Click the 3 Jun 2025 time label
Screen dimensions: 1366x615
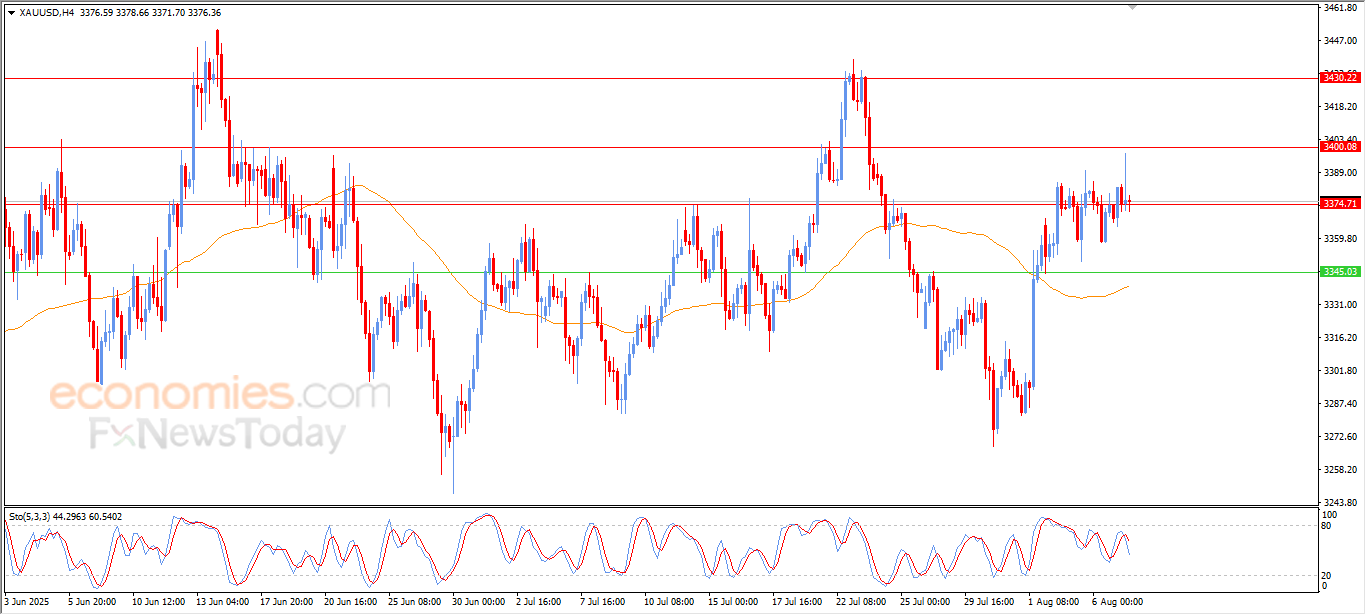point(26,602)
